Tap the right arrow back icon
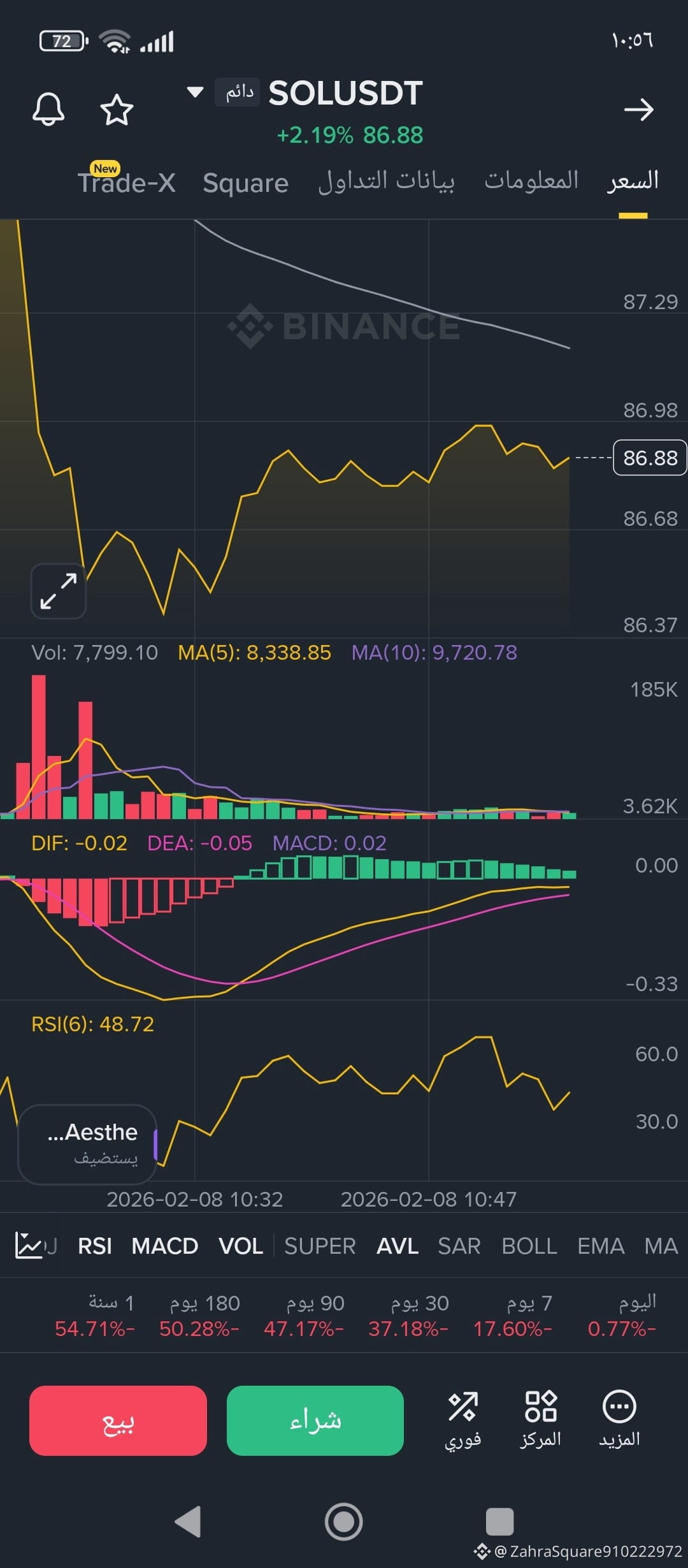This screenshot has width=688, height=1568. (x=638, y=110)
